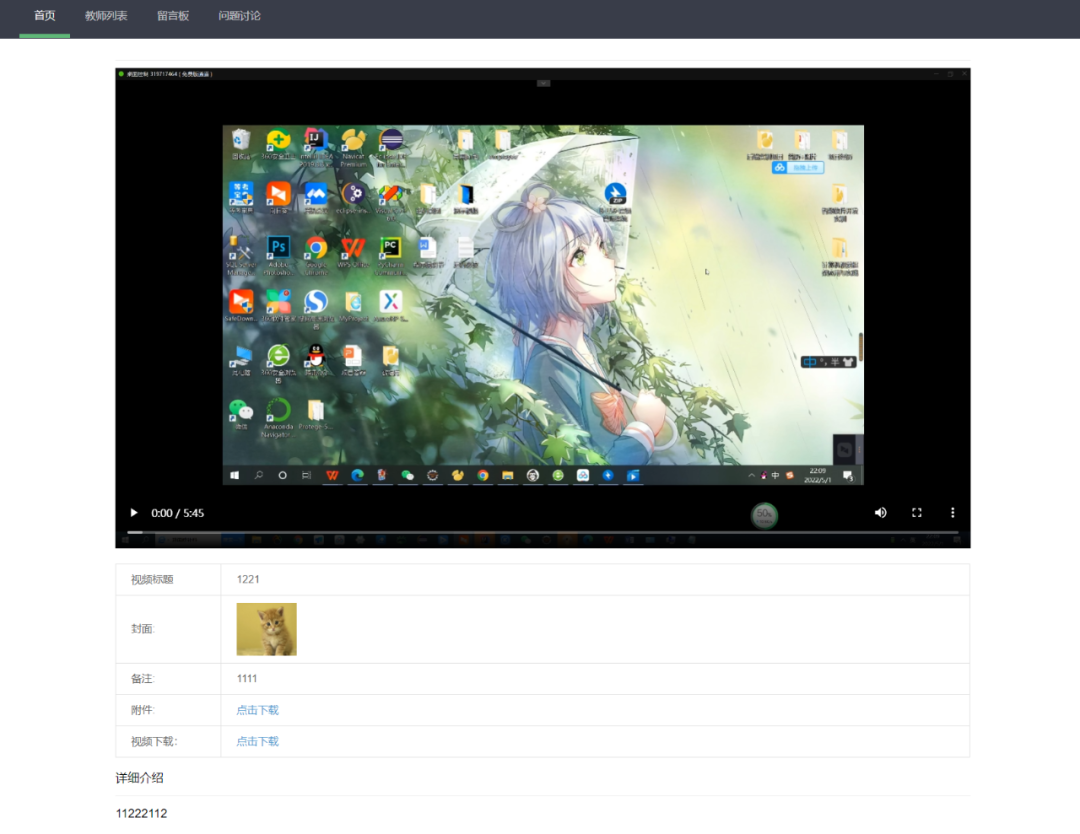Select the description text 11222112
1080x834 pixels.
tap(141, 813)
